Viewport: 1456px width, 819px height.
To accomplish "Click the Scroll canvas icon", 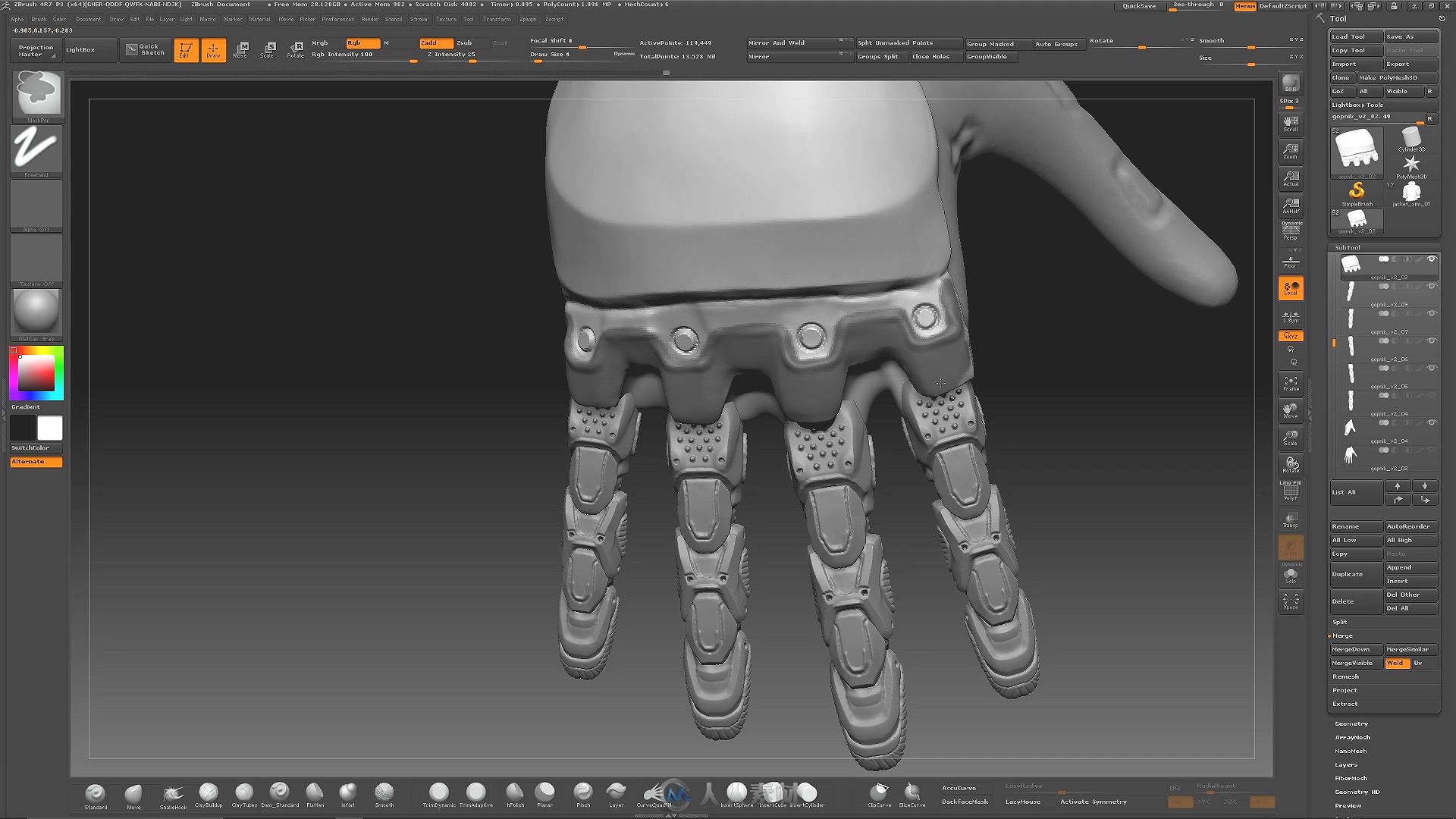I will (1291, 124).
